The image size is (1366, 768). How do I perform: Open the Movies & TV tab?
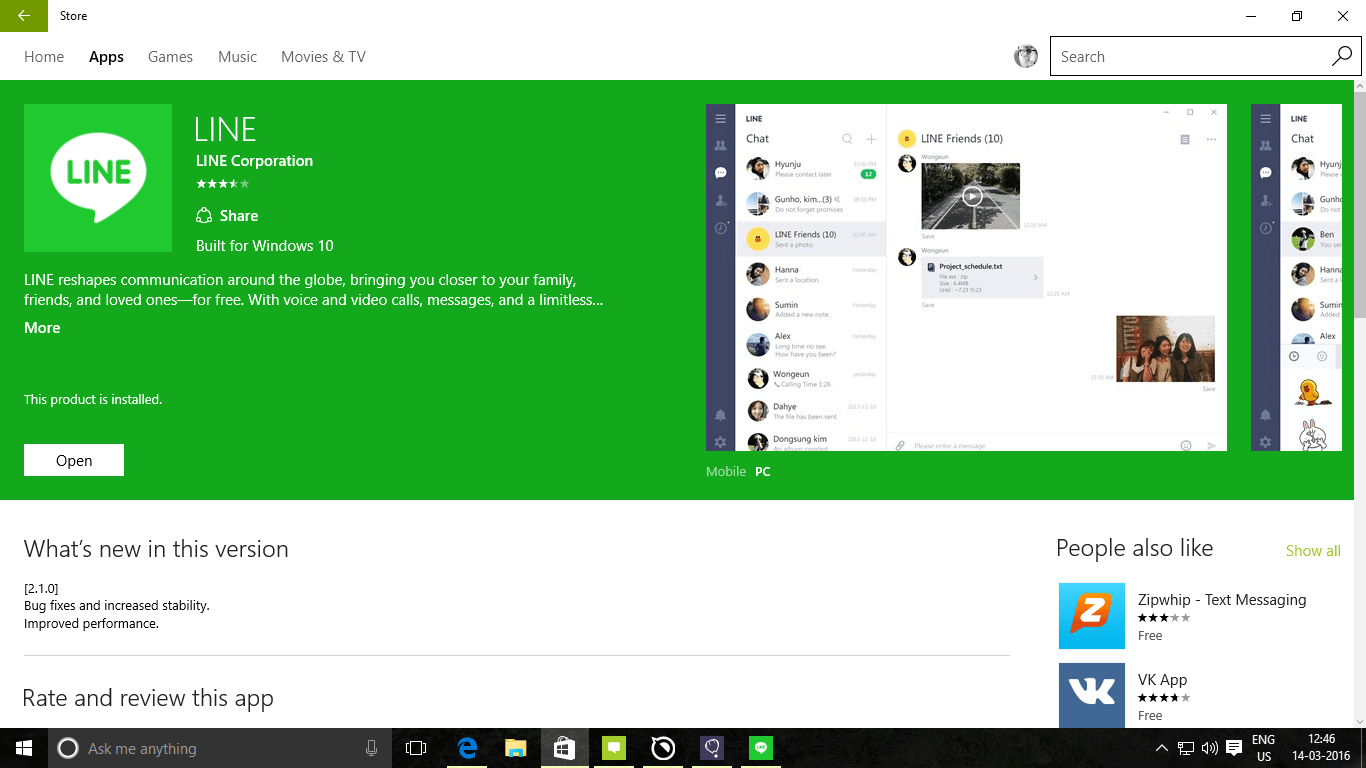(323, 57)
